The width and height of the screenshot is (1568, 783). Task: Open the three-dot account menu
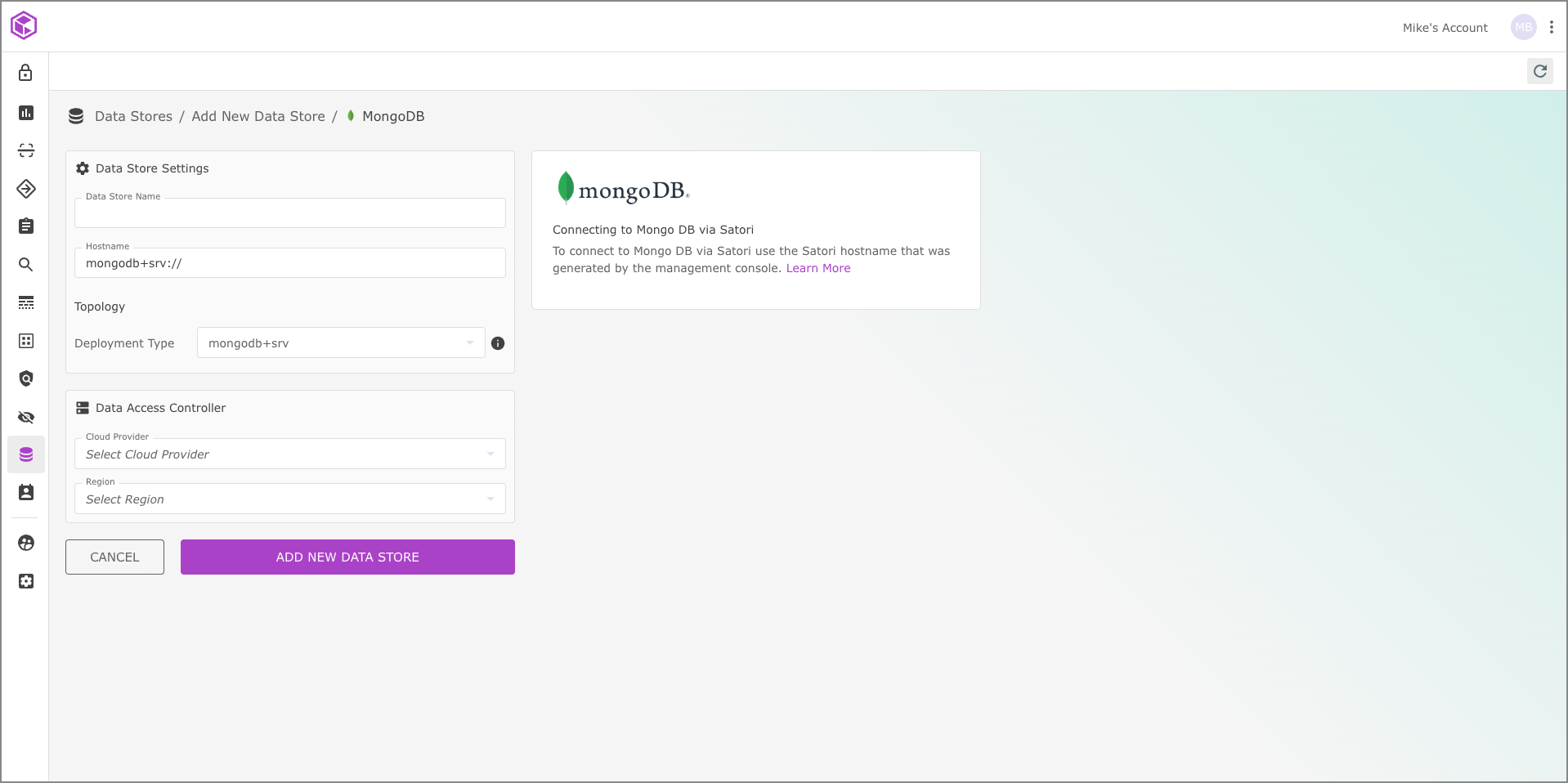pyautogui.click(x=1551, y=28)
